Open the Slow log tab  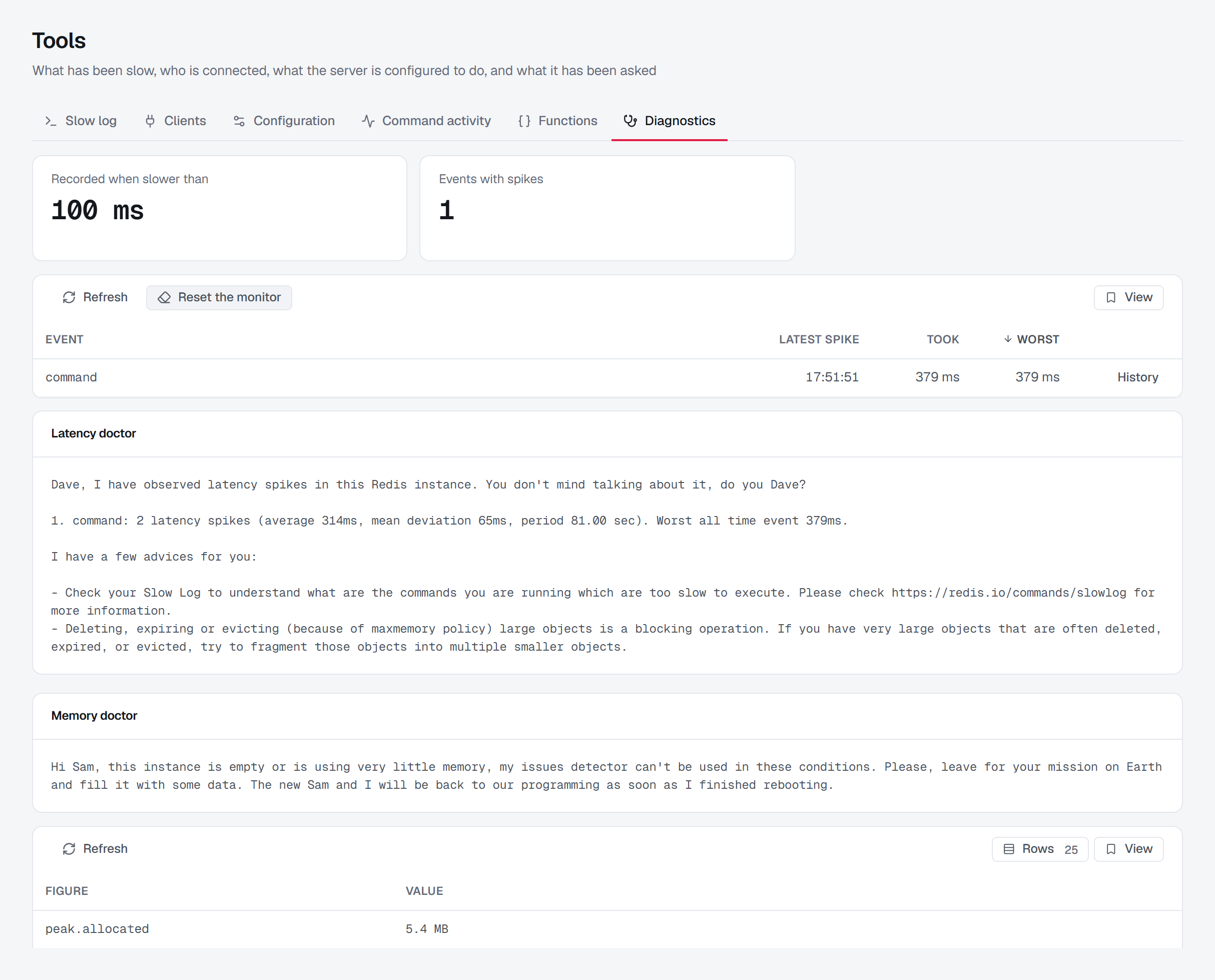[x=81, y=121]
